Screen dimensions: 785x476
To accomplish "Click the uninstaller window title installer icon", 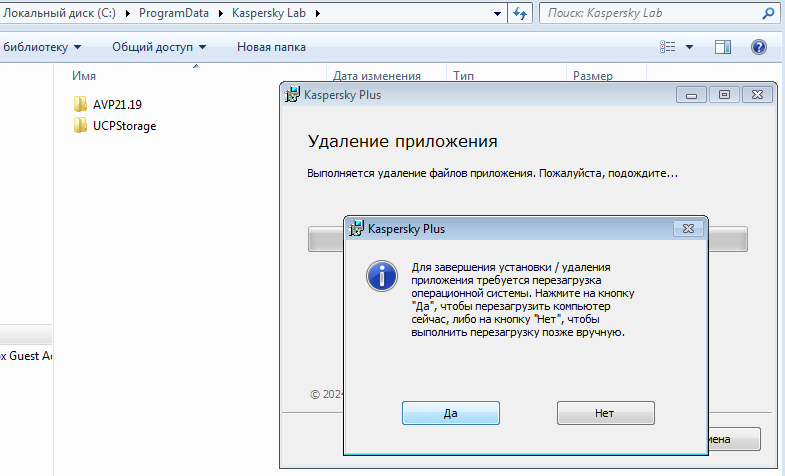I will tap(292, 94).
